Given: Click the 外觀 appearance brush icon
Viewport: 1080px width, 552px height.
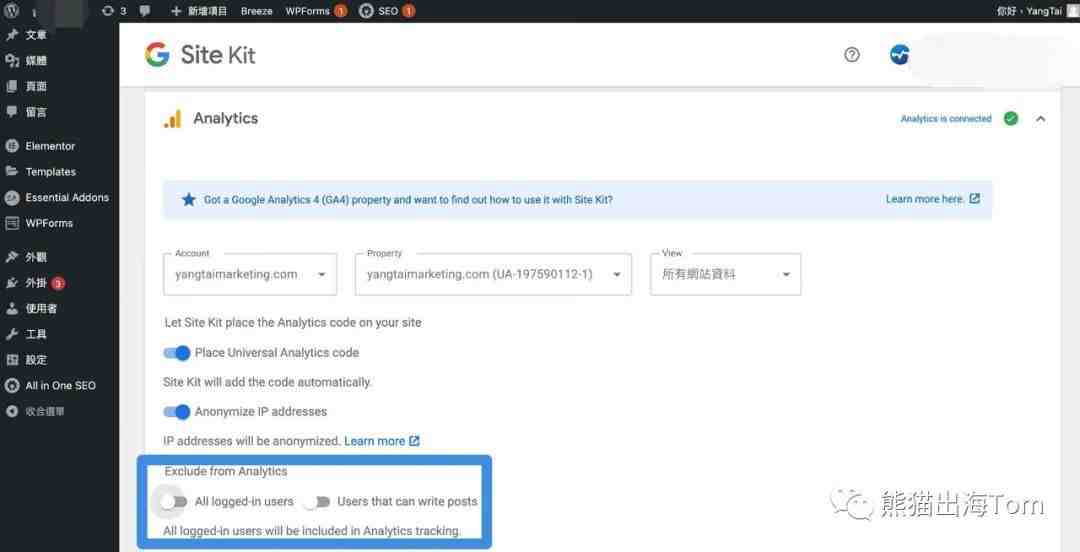Looking at the screenshot, I should point(12,257).
